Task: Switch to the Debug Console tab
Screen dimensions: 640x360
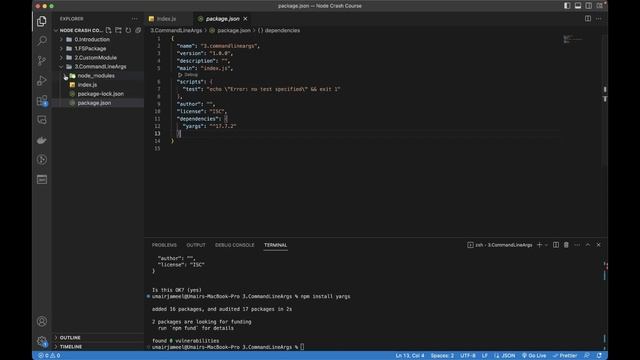Action: [x=234, y=245]
